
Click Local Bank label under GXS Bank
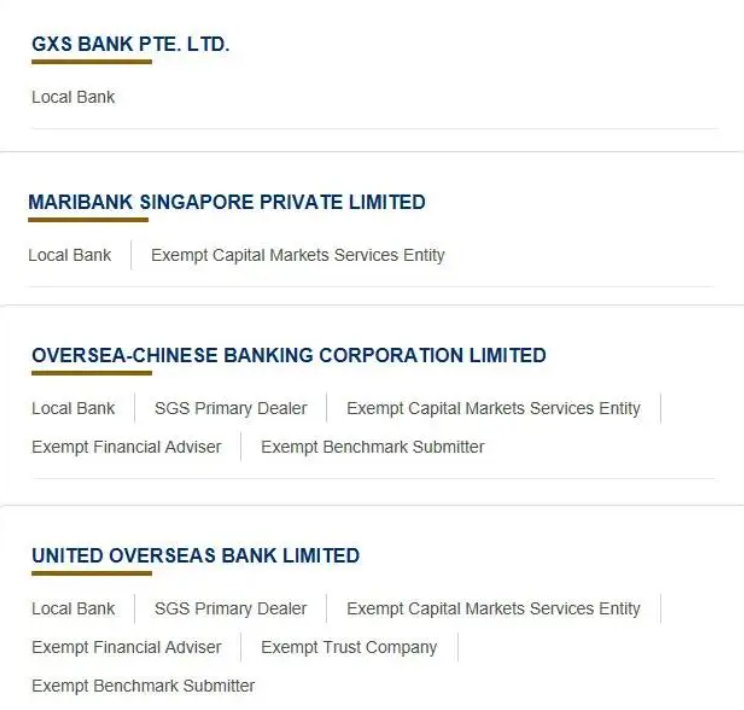73,97
